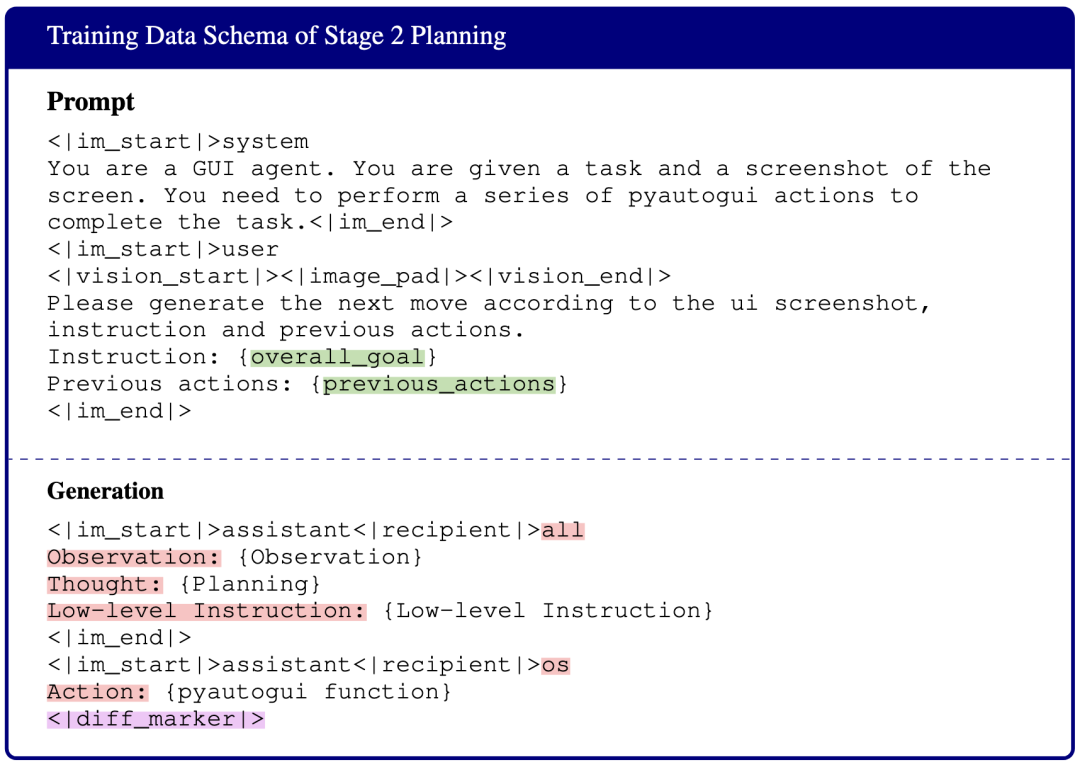Click the green overall_goal placeholder
The height and width of the screenshot is (767, 1080).
(x=337, y=357)
